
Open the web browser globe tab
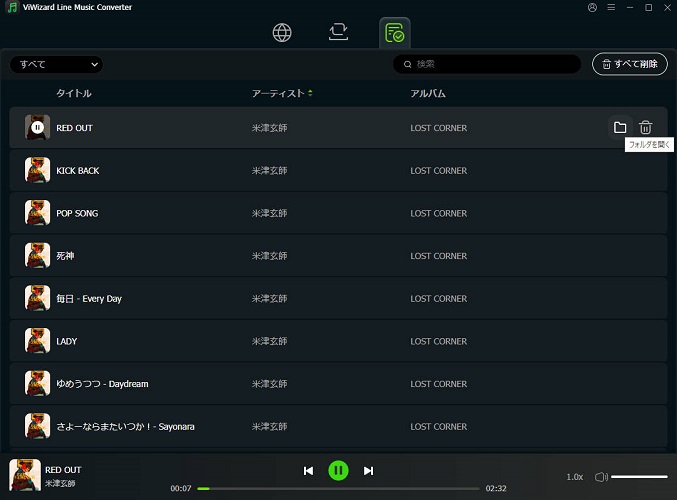point(282,32)
